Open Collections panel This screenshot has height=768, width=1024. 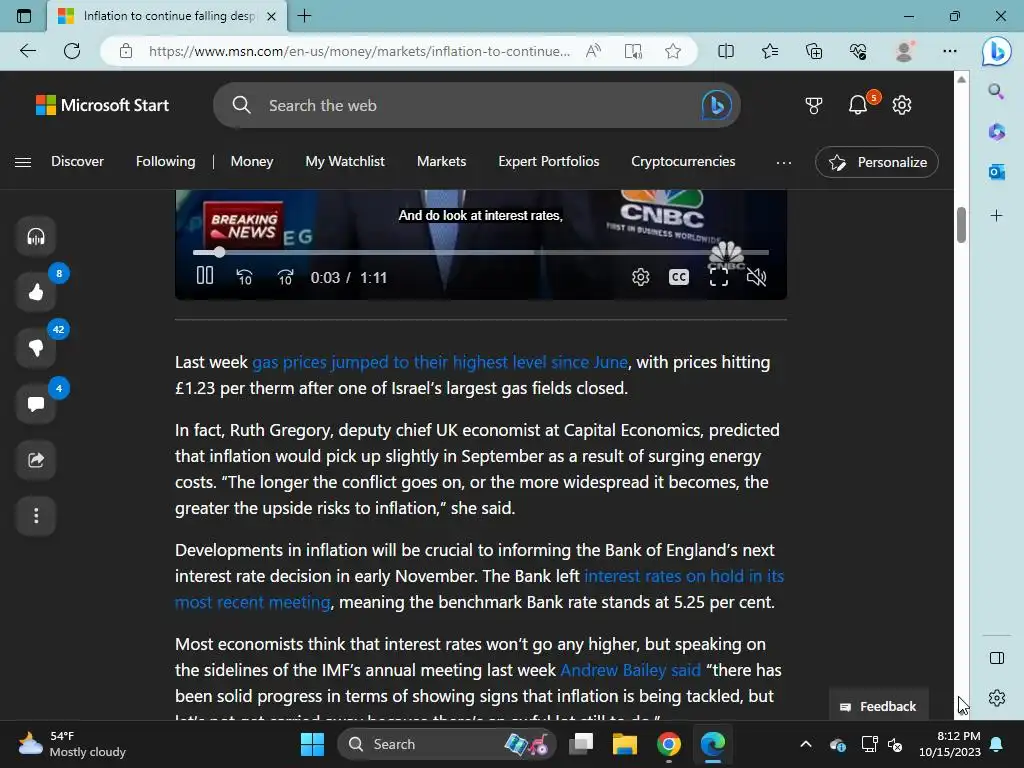click(814, 51)
